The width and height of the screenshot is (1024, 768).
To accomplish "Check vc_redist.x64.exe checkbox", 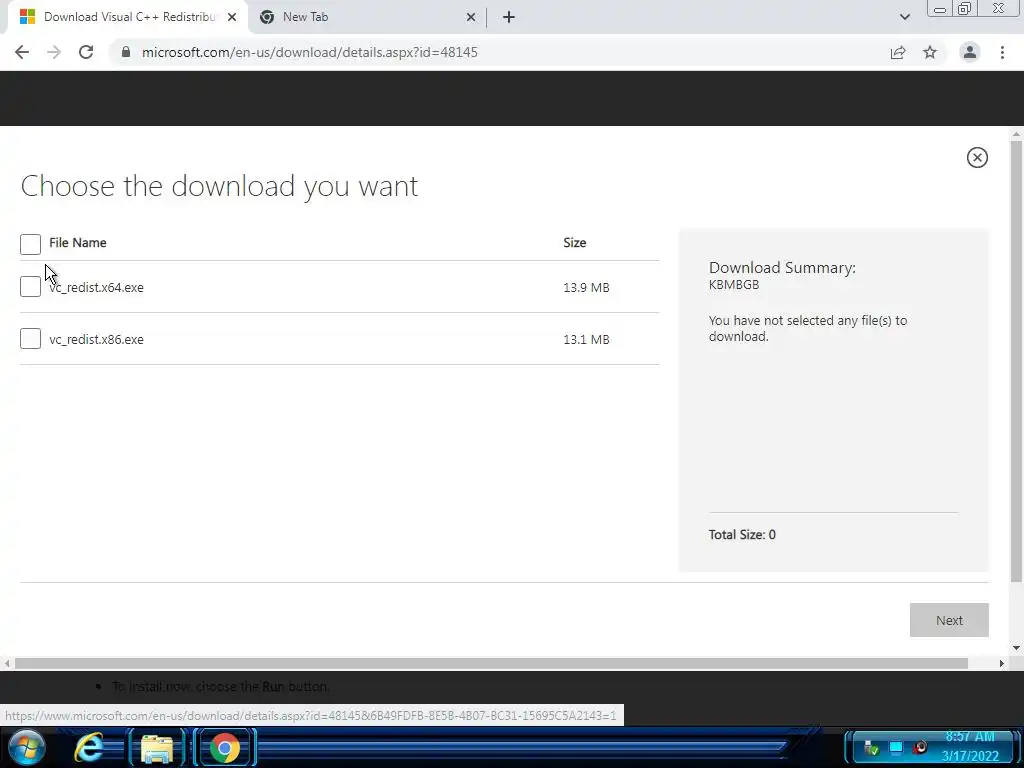I will 30,286.
